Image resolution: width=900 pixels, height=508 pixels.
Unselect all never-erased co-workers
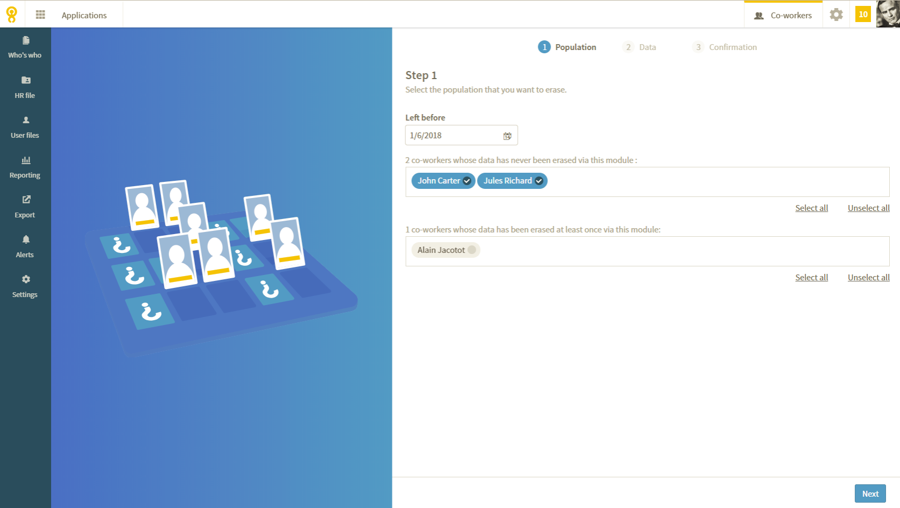coord(868,208)
